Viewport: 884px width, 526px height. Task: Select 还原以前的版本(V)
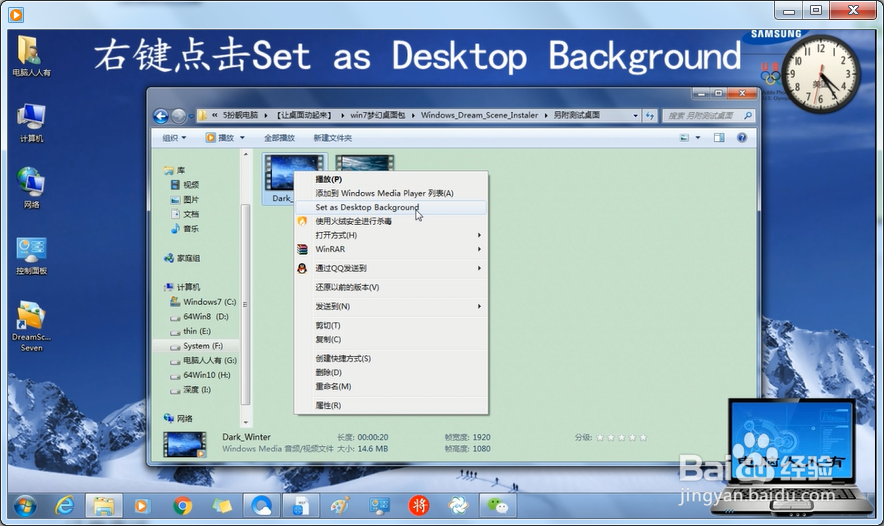391,287
